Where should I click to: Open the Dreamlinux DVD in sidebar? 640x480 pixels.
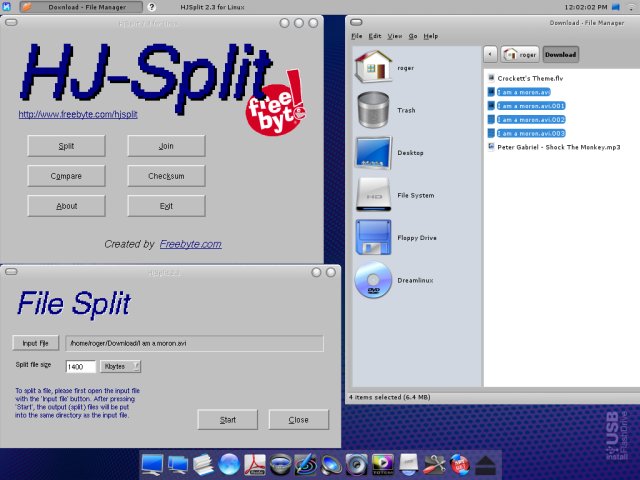coord(416,280)
